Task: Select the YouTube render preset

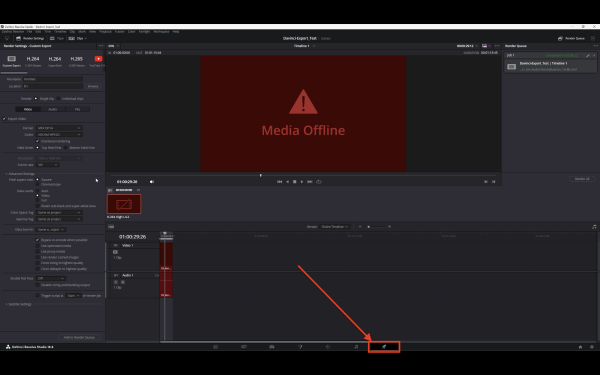Action: (98, 61)
